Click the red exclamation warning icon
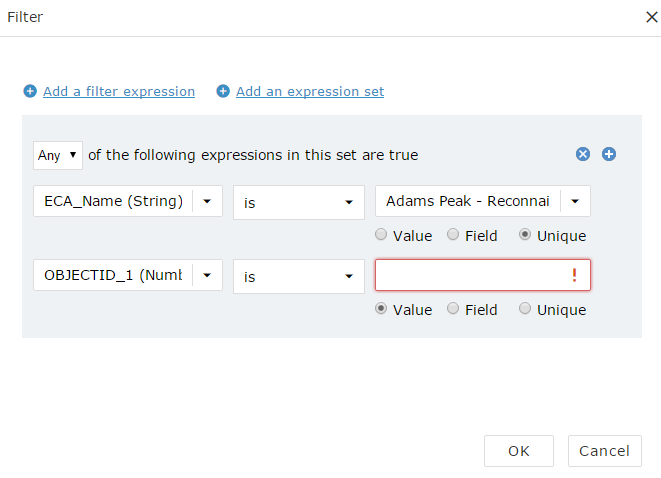 [574, 276]
